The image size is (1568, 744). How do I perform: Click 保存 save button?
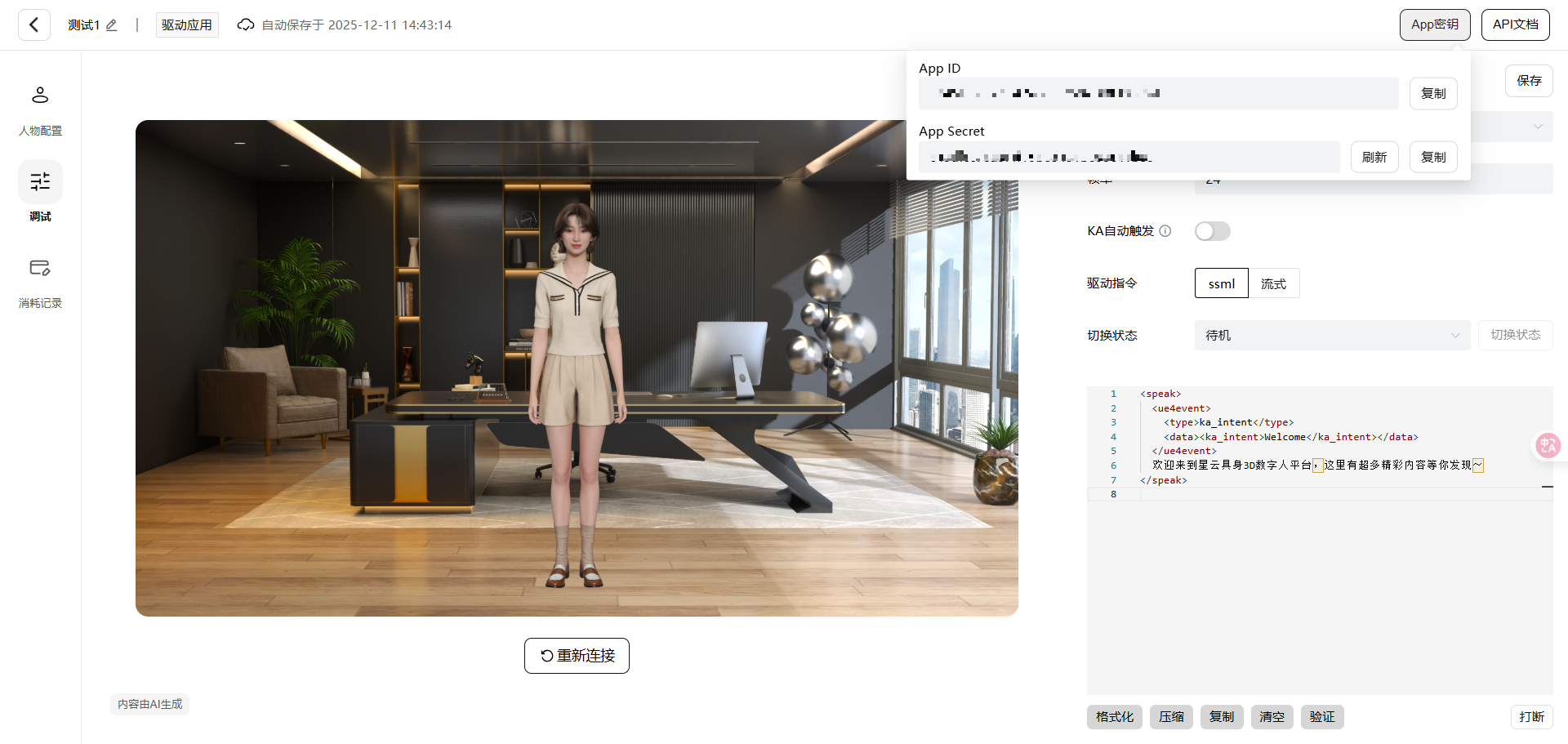(1529, 81)
